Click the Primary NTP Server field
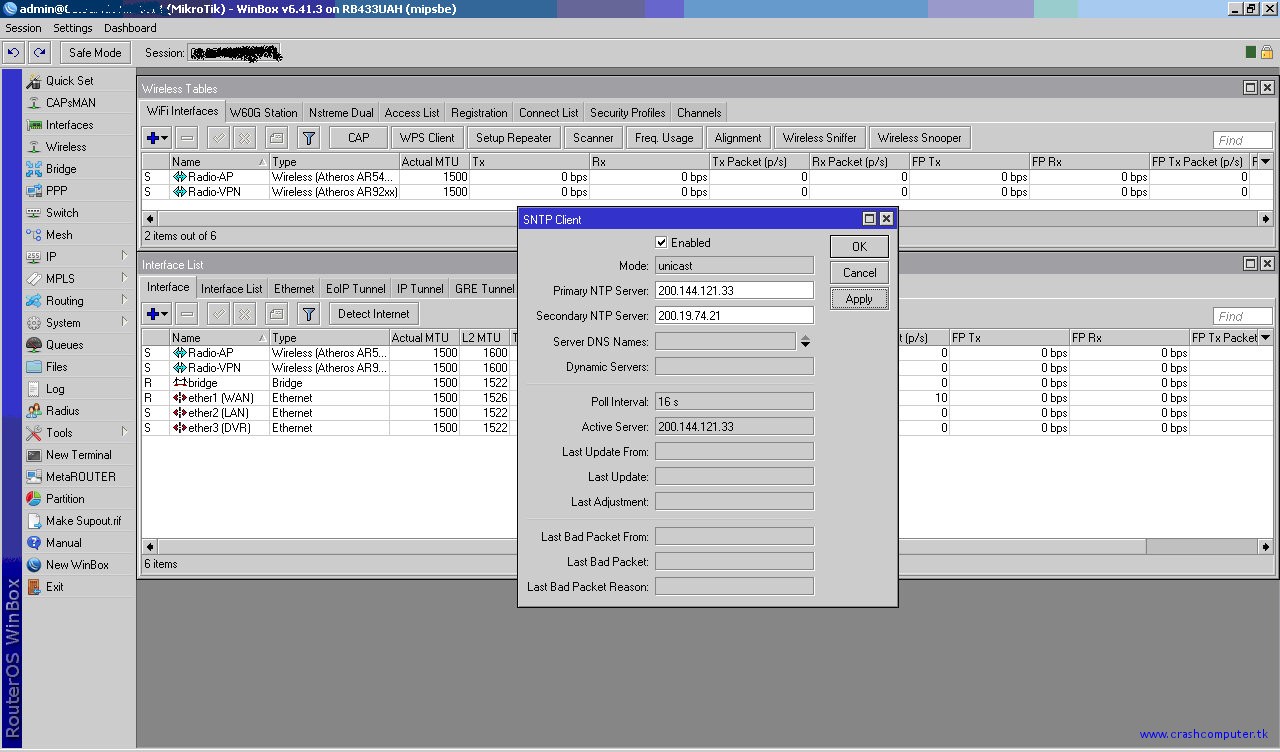 click(734, 291)
